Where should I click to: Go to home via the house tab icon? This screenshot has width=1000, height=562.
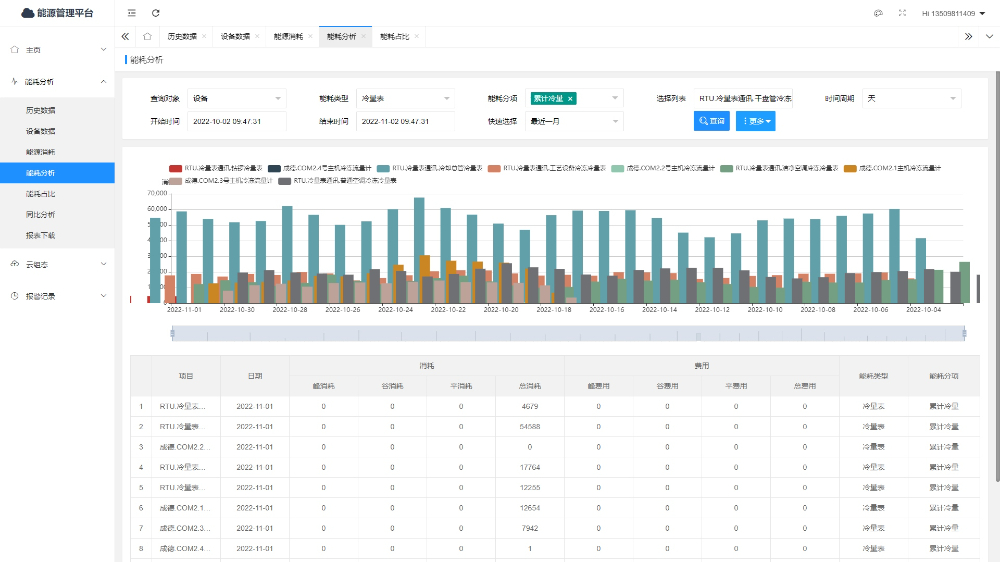point(147,36)
